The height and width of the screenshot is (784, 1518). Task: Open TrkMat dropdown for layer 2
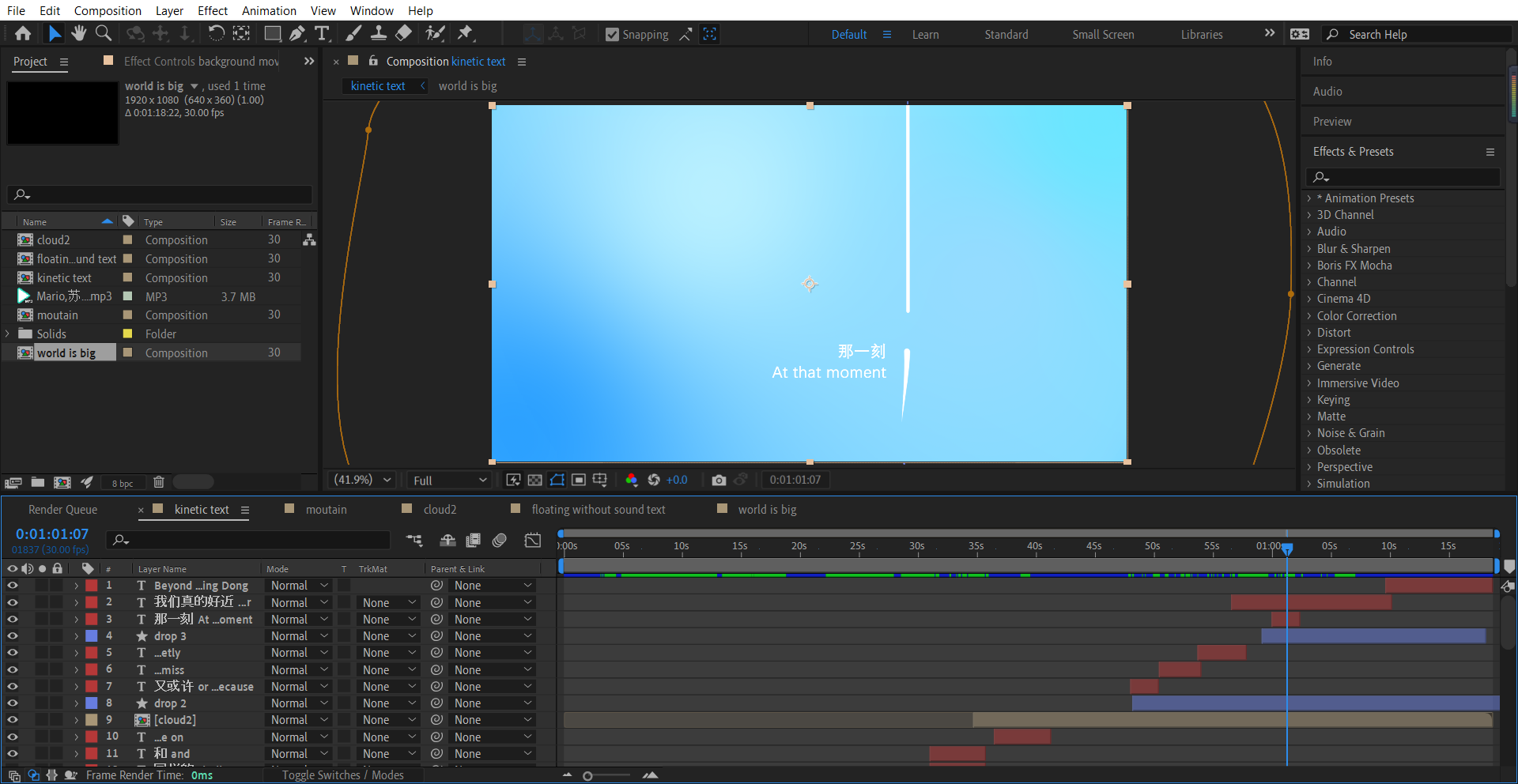pyautogui.click(x=388, y=603)
